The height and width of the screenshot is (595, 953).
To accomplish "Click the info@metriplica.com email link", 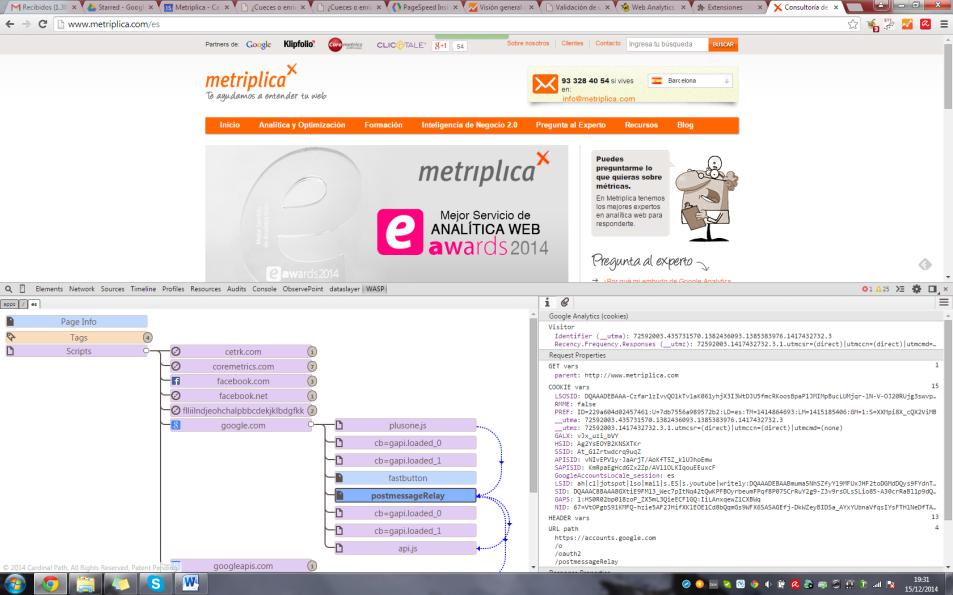I will click(x=598, y=98).
